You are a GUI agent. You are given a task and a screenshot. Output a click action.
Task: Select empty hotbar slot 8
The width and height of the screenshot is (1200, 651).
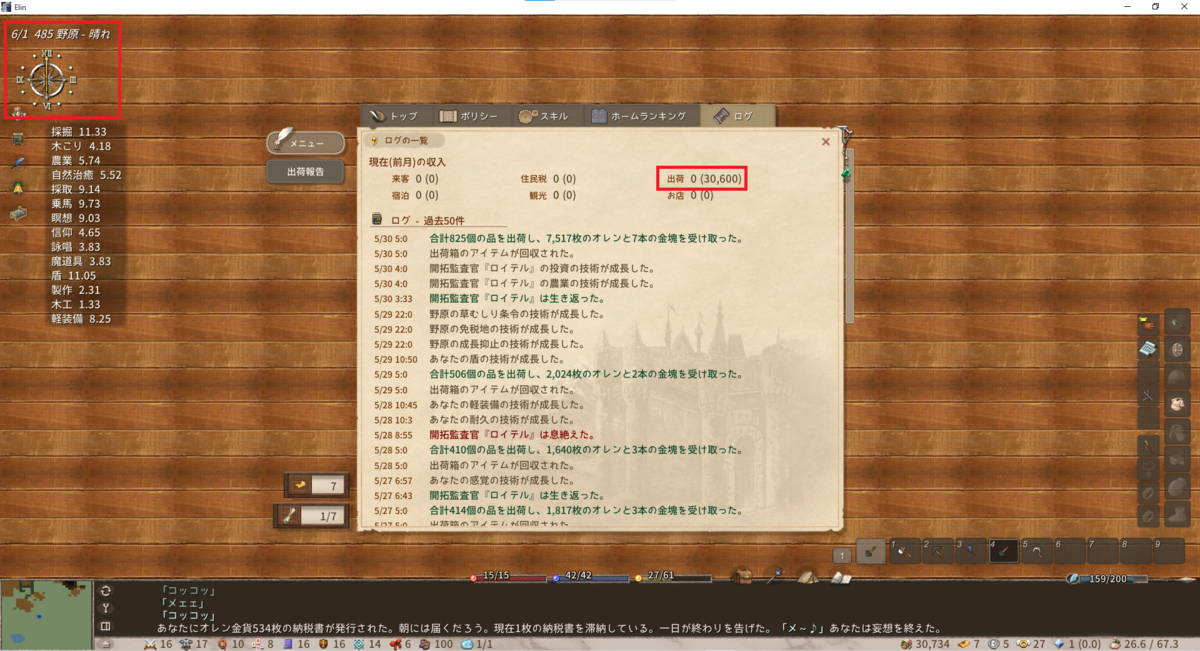pyautogui.click(x=1136, y=549)
